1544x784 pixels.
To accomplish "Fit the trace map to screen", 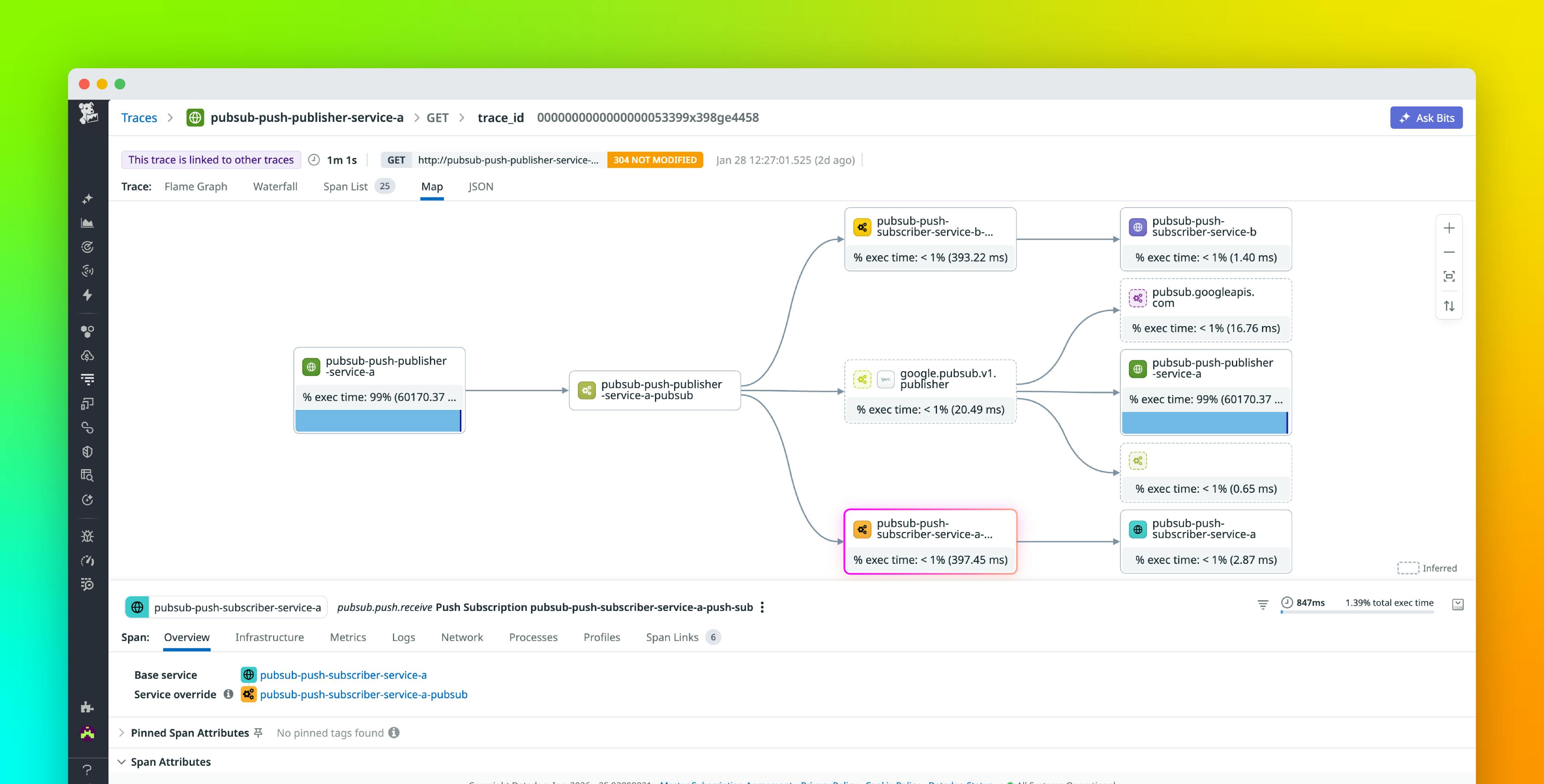I will click(1449, 276).
